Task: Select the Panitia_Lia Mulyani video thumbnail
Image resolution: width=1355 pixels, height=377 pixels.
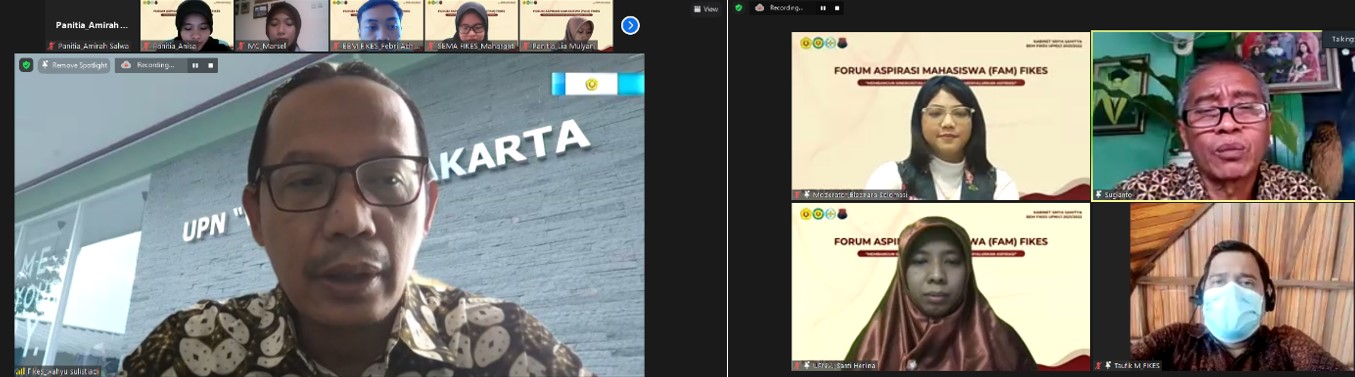Action: coord(566,26)
